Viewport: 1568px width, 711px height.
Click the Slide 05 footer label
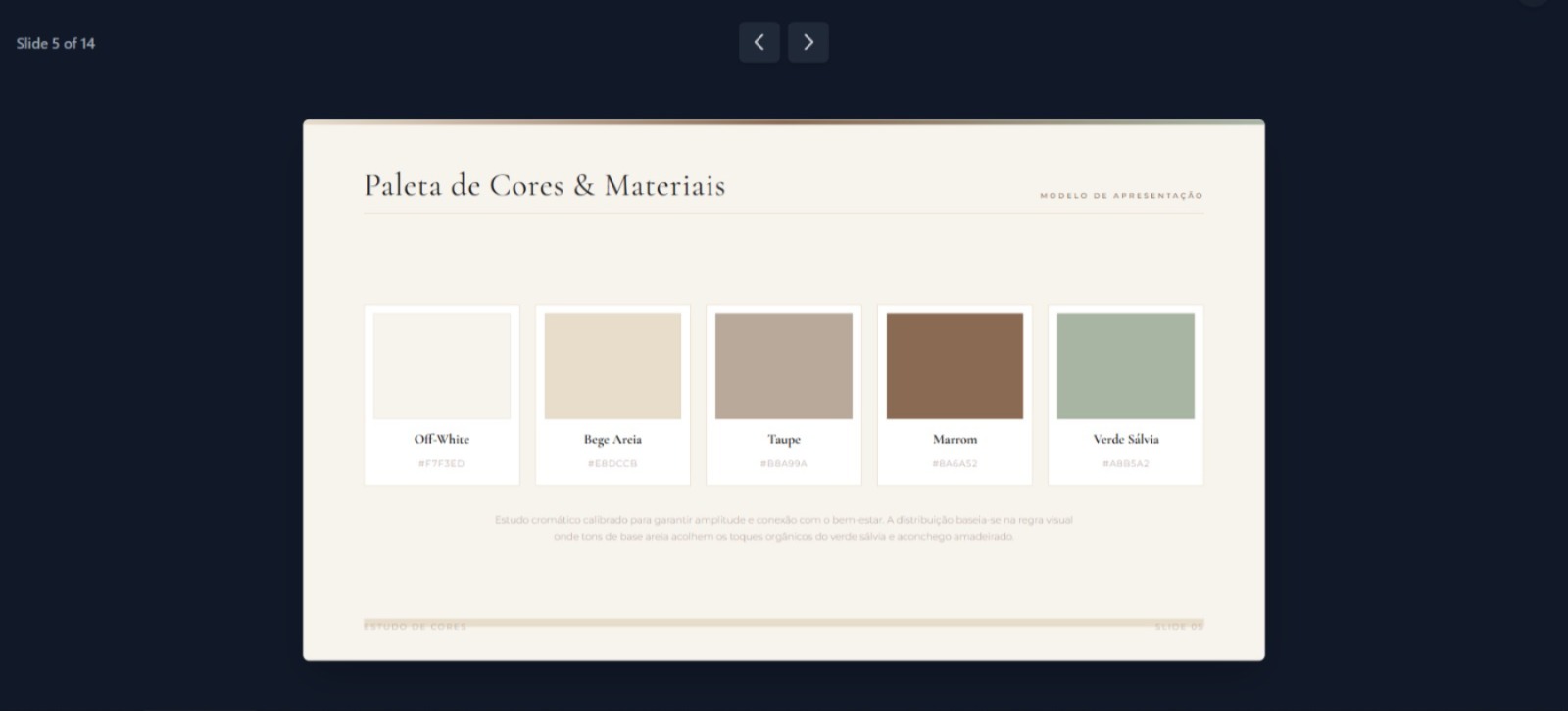tap(1179, 627)
